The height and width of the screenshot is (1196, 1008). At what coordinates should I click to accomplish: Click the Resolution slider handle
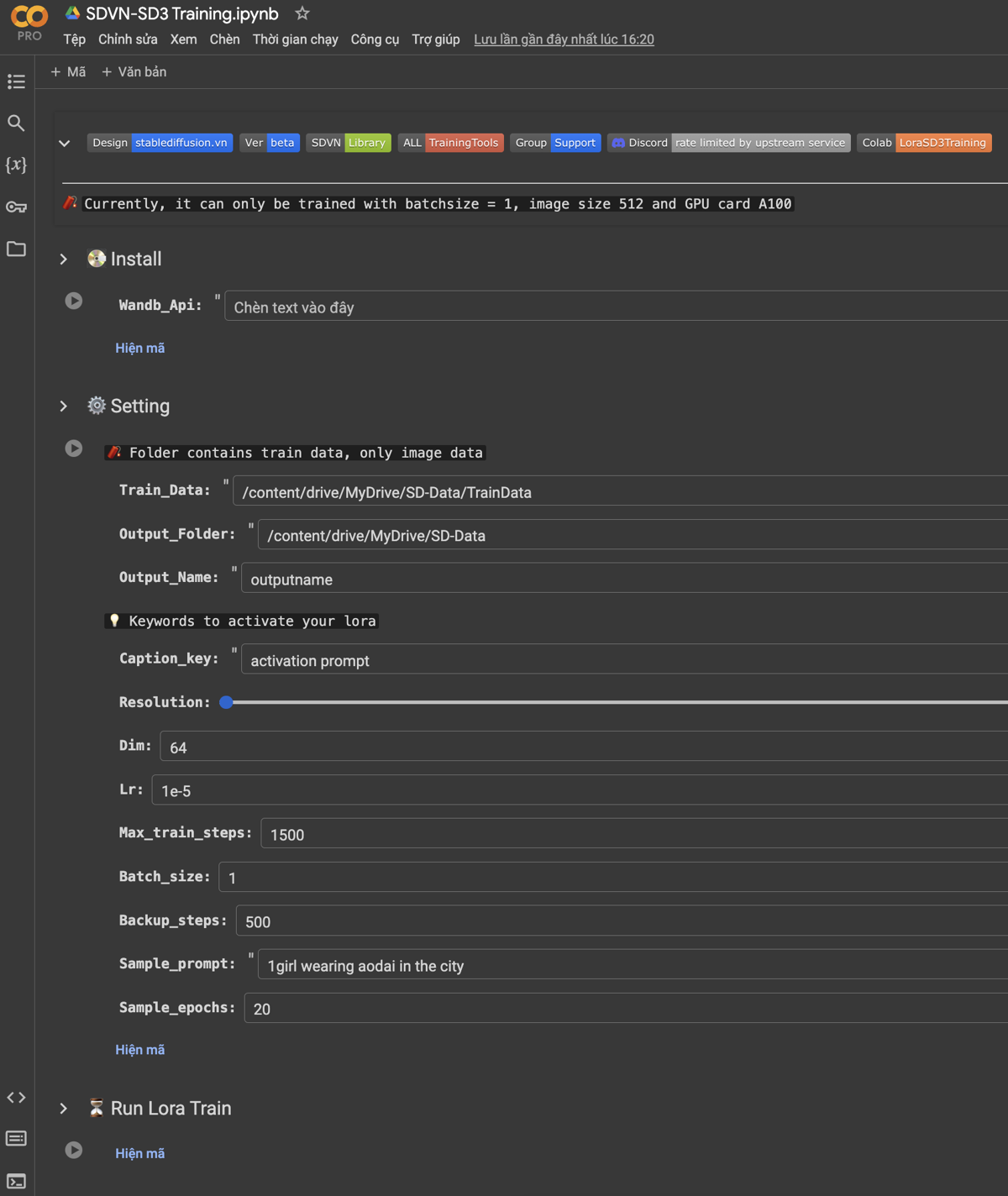click(x=226, y=702)
